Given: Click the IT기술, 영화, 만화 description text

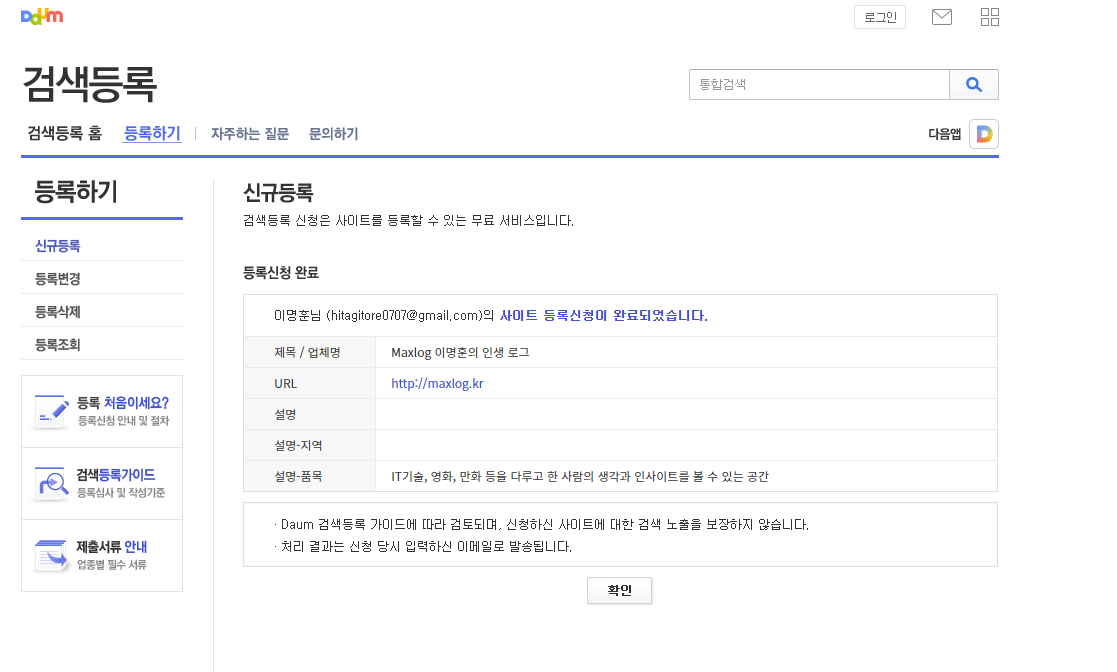Looking at the screenshot, I should [580, 476].
